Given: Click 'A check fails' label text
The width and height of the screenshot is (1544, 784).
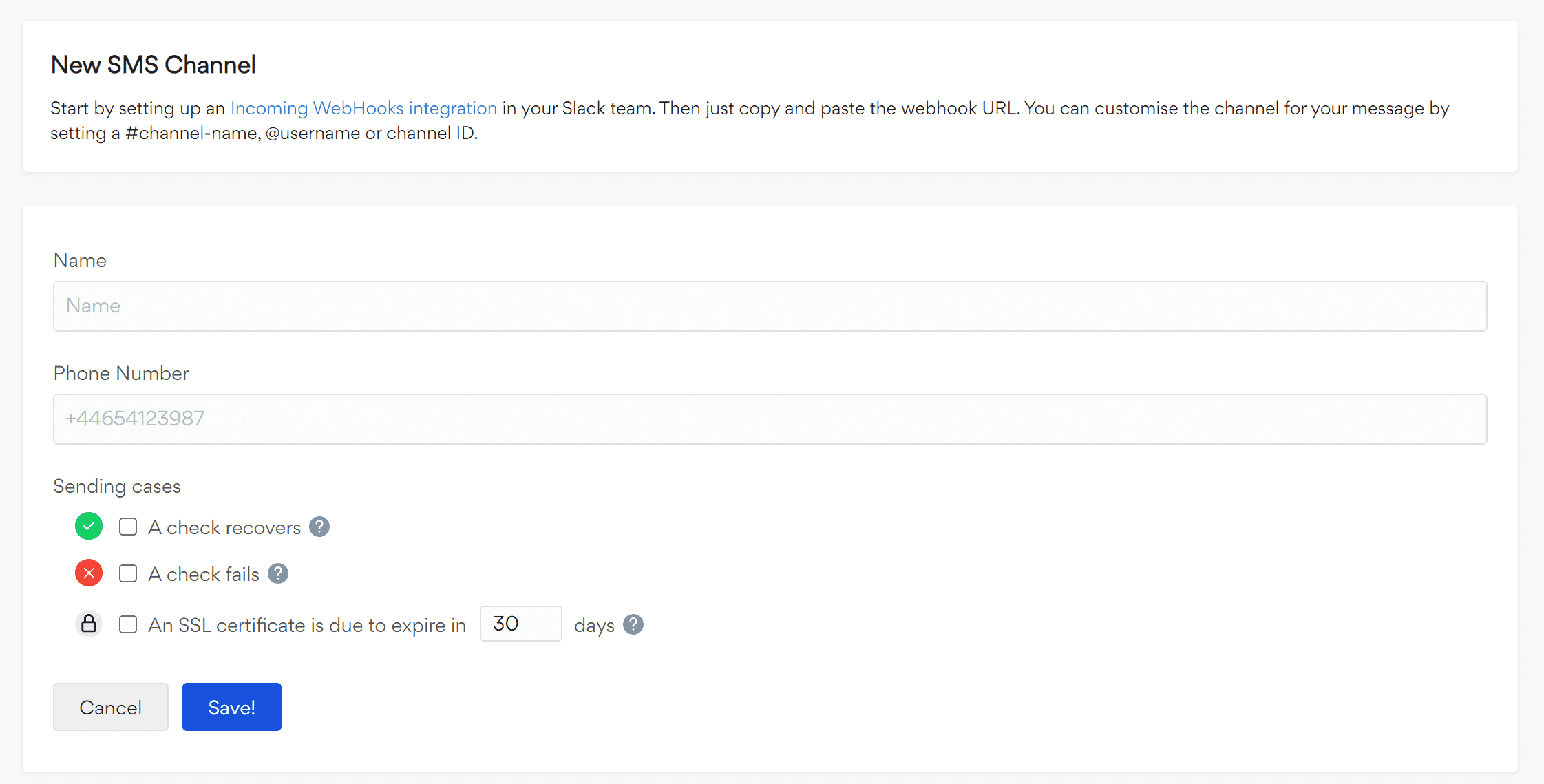Looking at the screenshot, I should click(x=204, y=574).
